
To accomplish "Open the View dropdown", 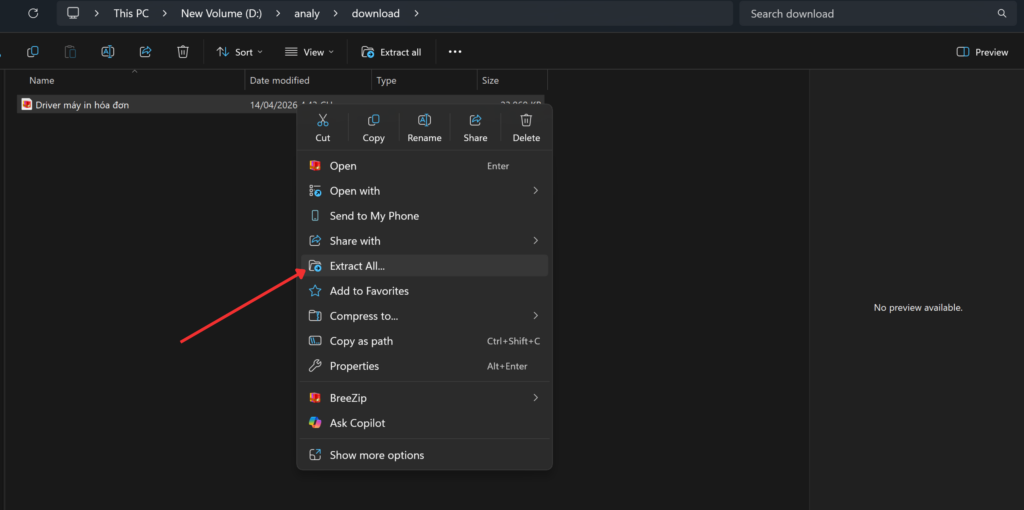I will tap(310, 52).
